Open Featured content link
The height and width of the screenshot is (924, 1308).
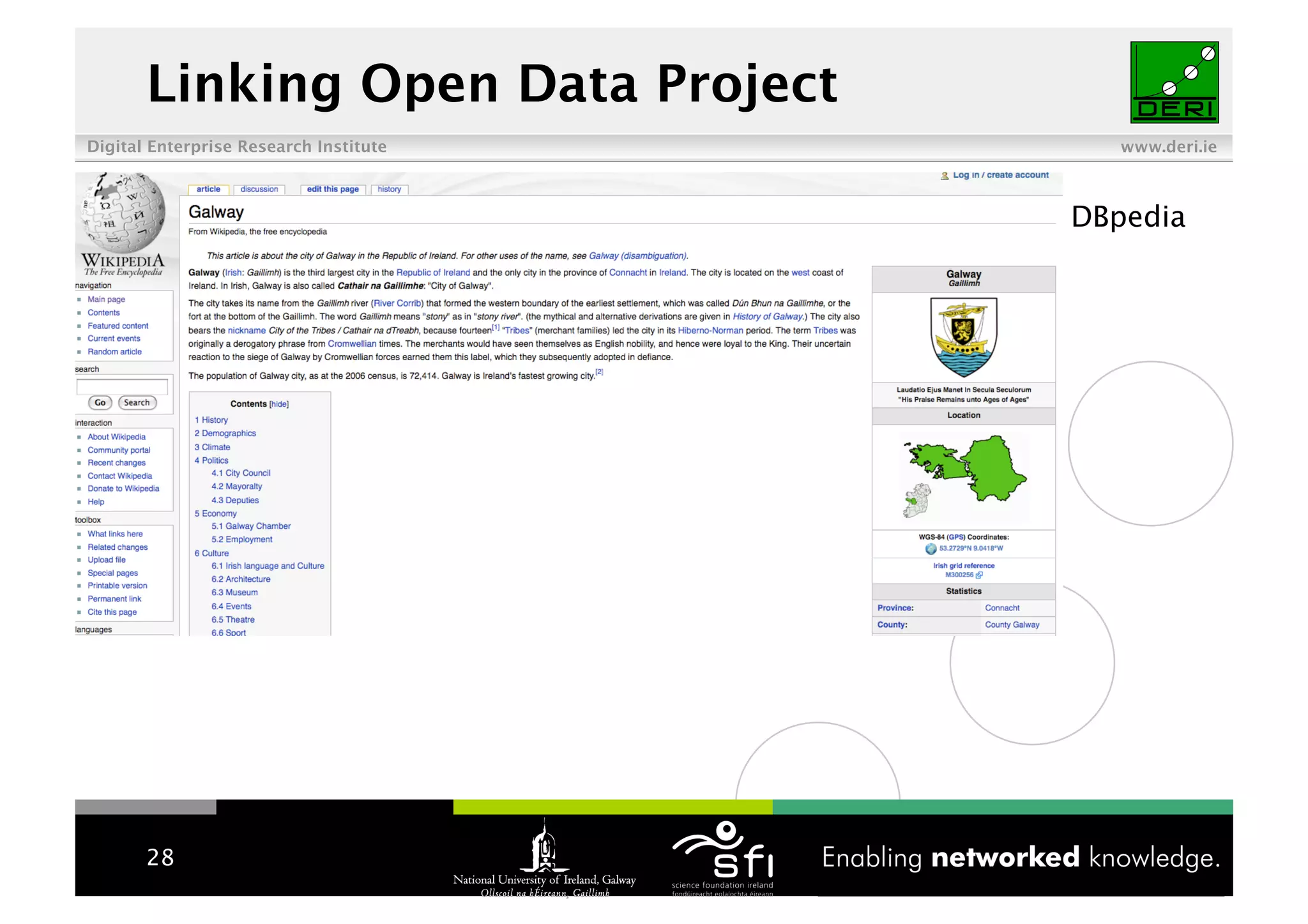pyautogui.click(x=118, y=326)
